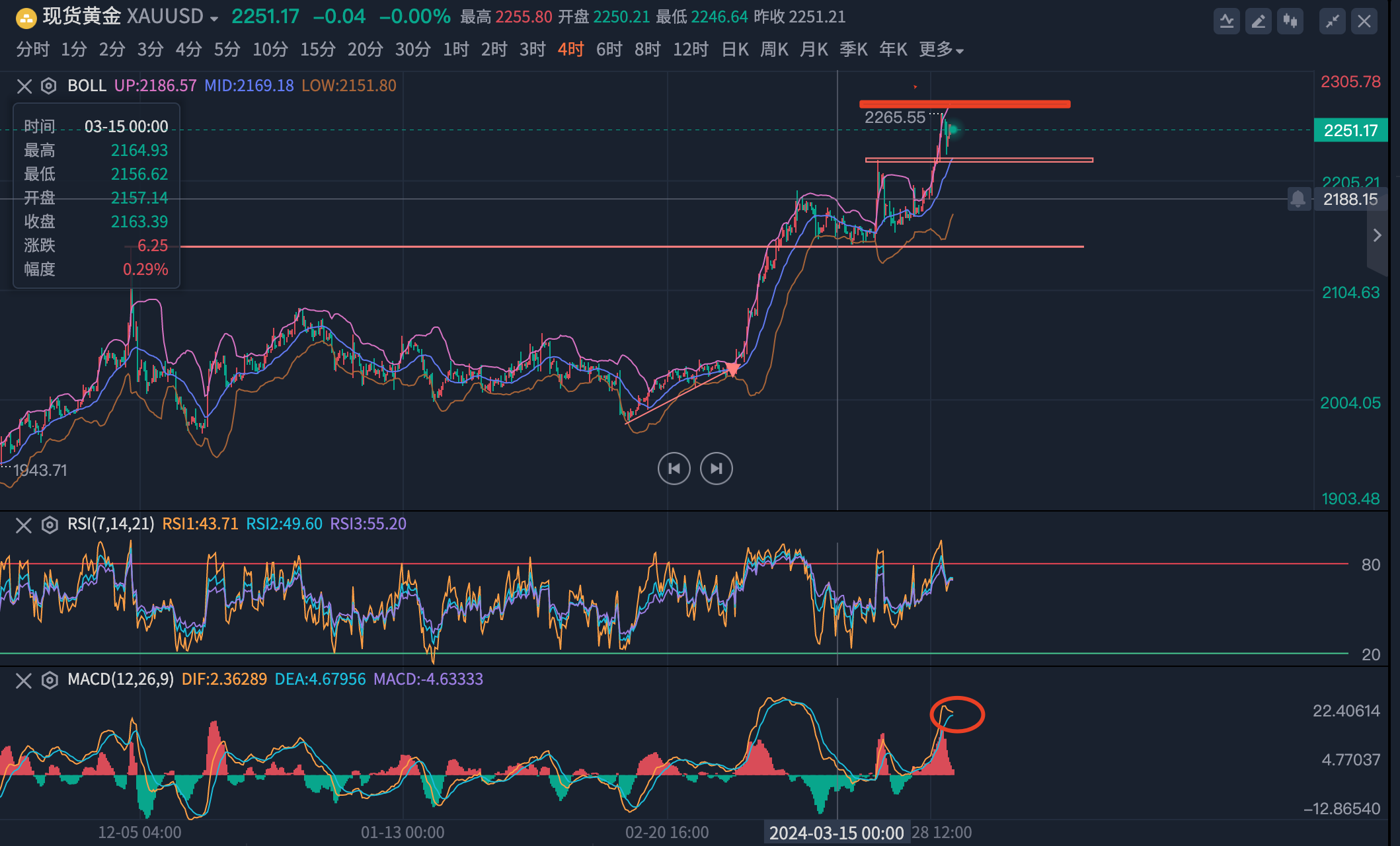Viewport: 1400px width, 846px height.
Task: Open the XAUUSD symbol dropdown
Action: pyautogui.click(x=214, y=19)
